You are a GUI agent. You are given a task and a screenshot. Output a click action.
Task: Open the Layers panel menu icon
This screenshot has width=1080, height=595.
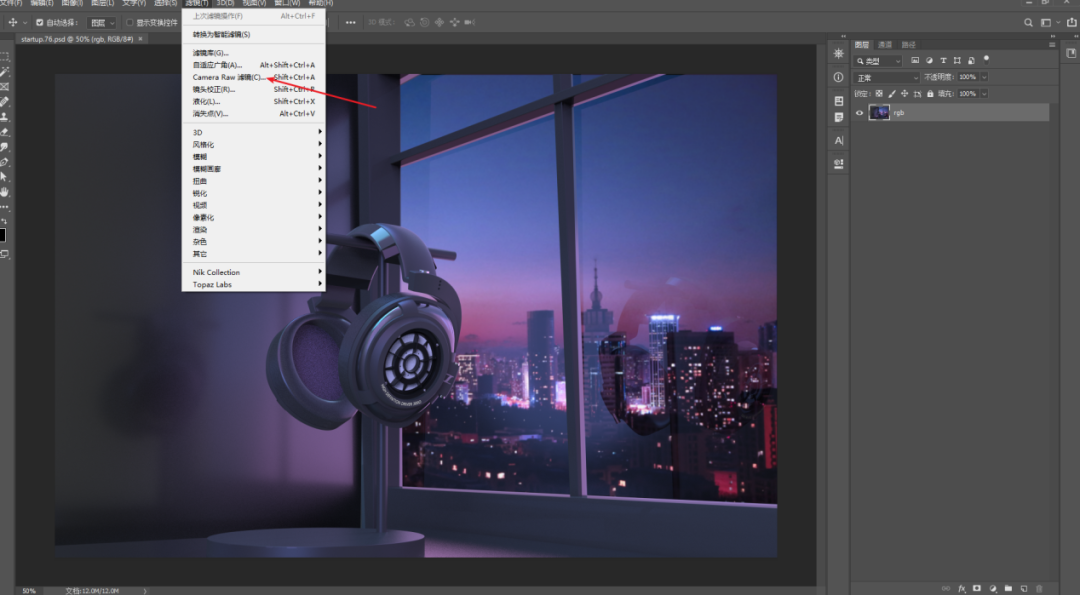click(1052, 45)
